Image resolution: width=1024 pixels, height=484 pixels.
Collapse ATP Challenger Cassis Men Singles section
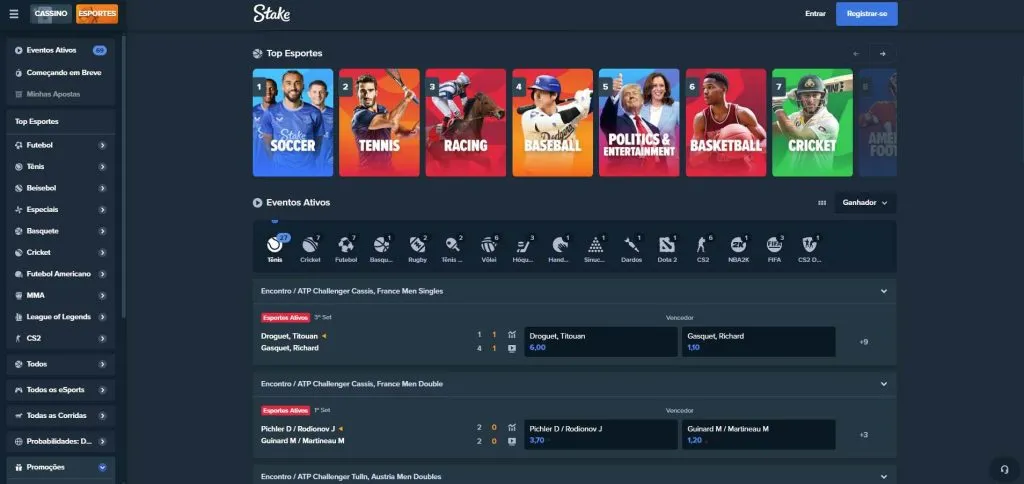pos(883,291)
